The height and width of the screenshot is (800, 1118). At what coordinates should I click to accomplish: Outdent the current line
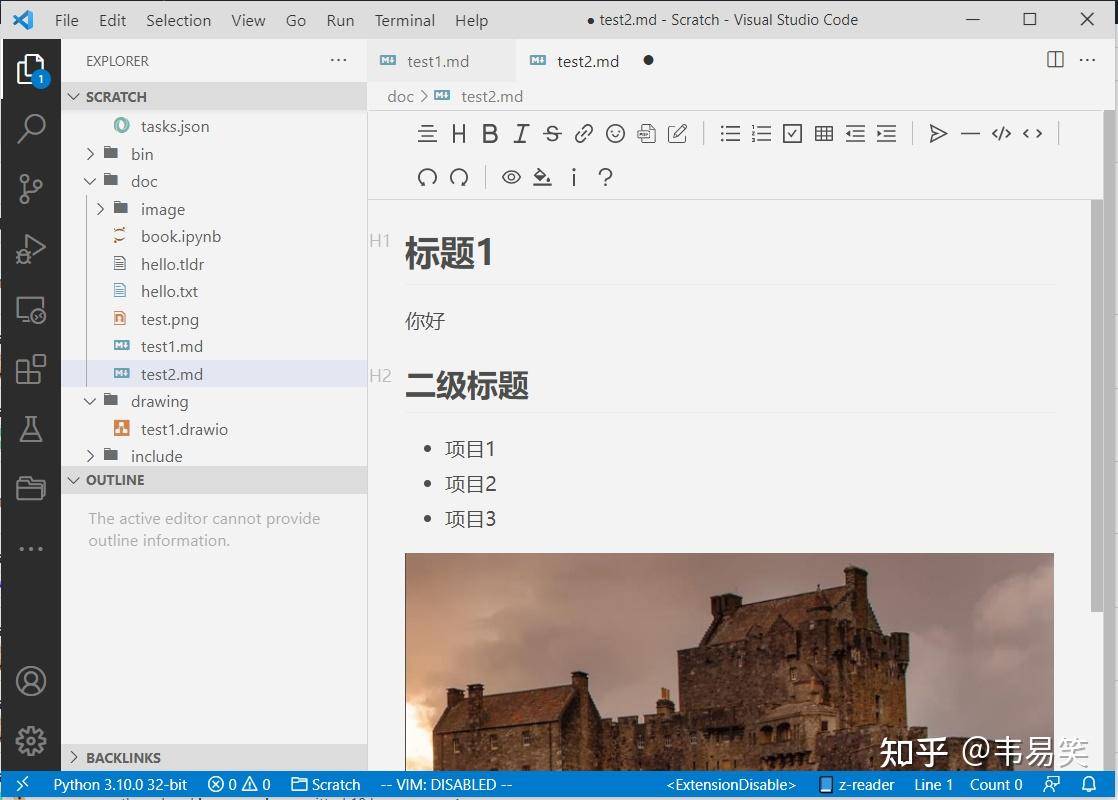point(855,133)
